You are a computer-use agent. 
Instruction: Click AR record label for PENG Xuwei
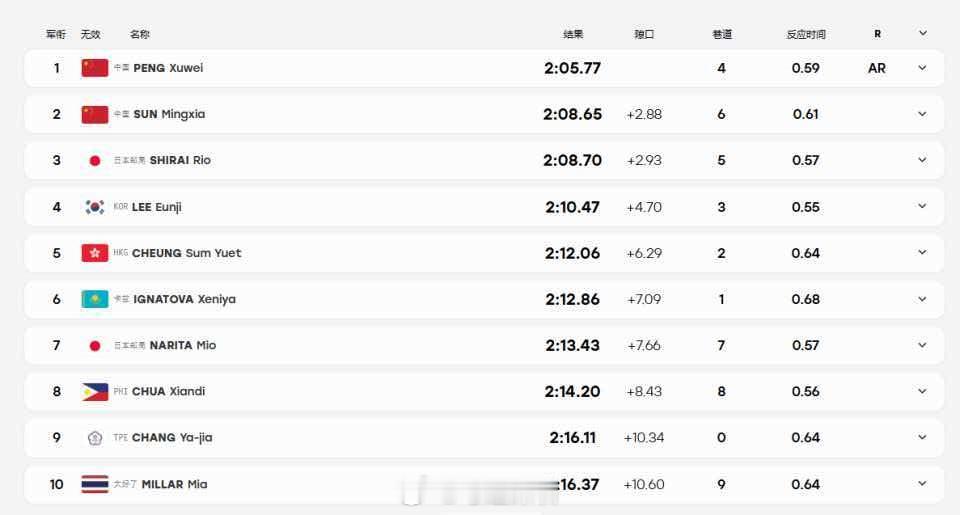(877, 68)
